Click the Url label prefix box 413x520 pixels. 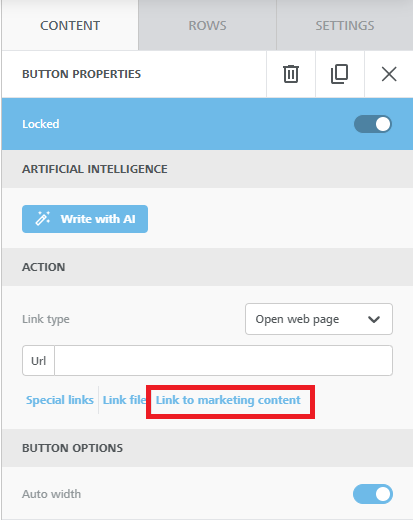[x=38, y=361]
